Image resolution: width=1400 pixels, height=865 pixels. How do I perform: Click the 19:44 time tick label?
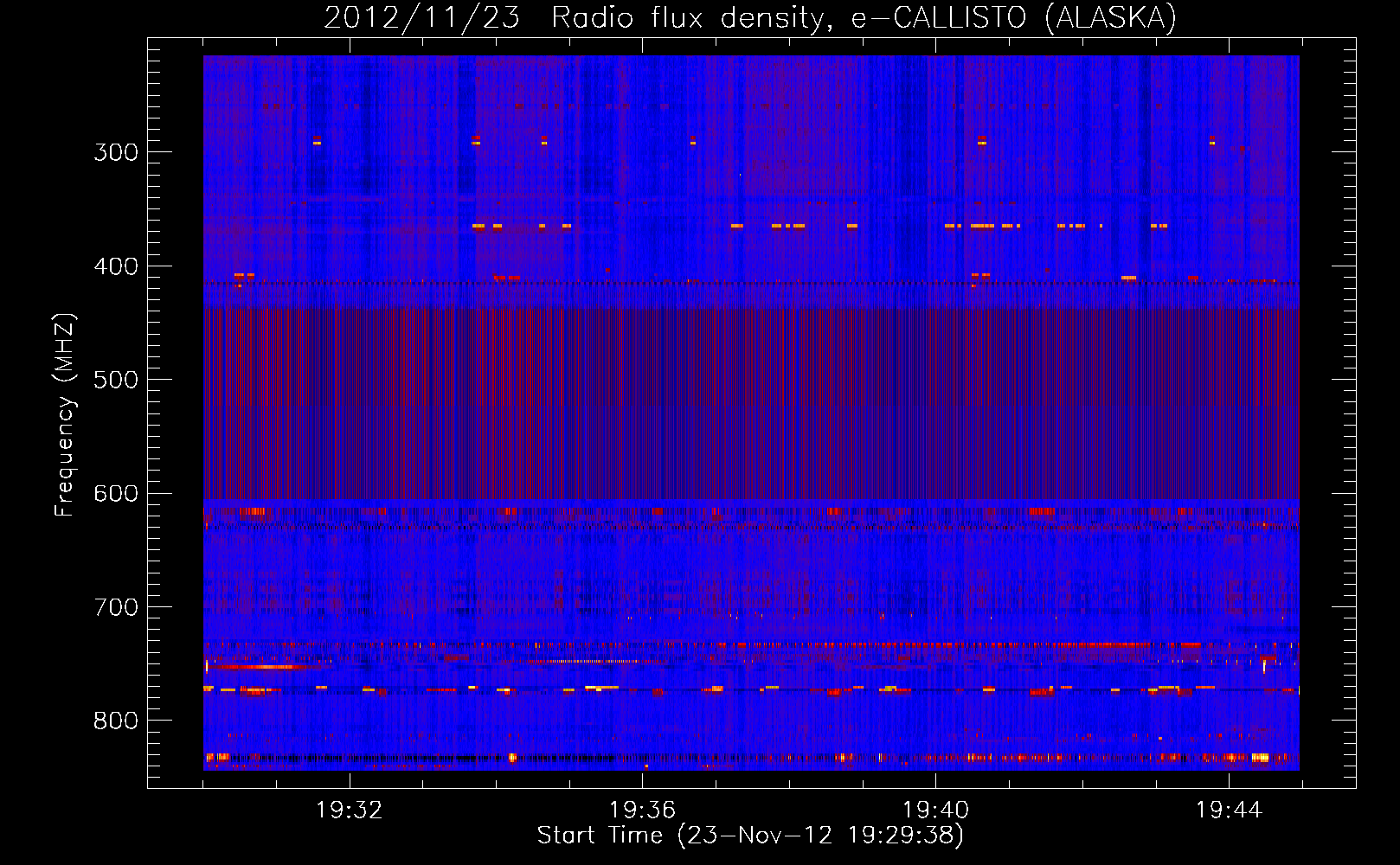point(1229,811)
